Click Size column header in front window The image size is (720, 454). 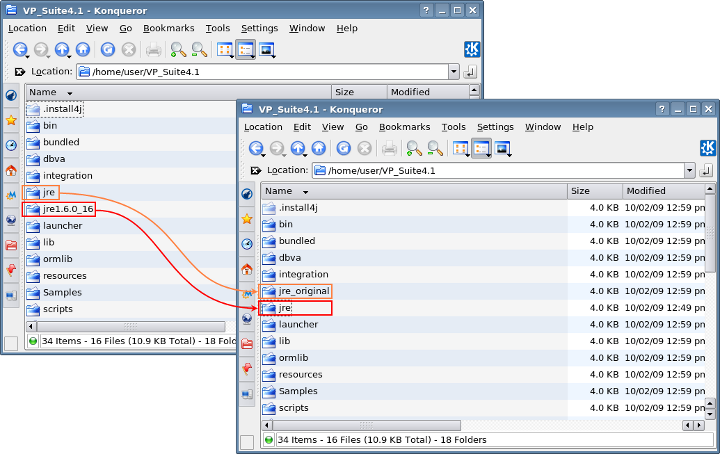[595, 191]
